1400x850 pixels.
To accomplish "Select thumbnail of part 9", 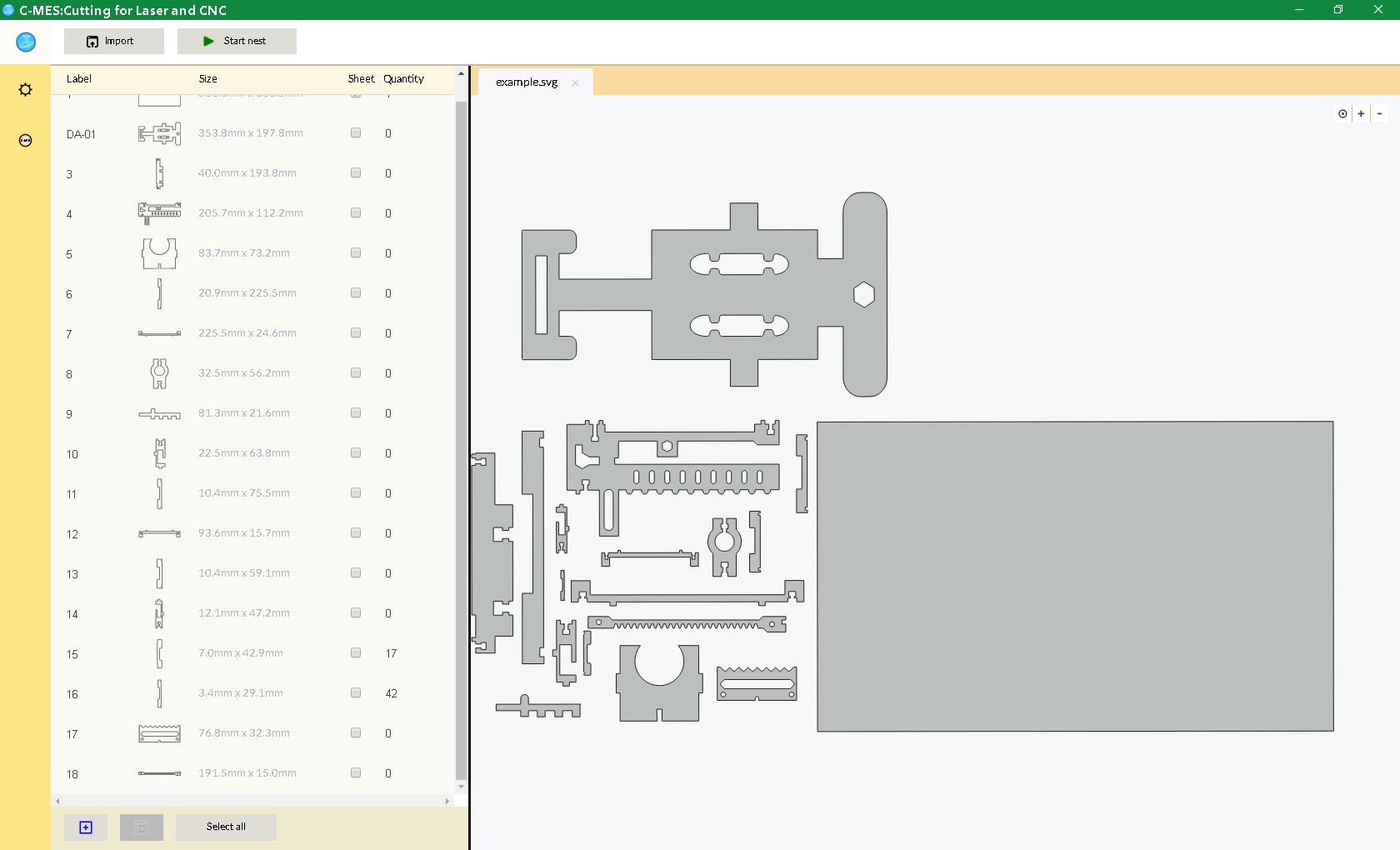I will pos(159,413).
